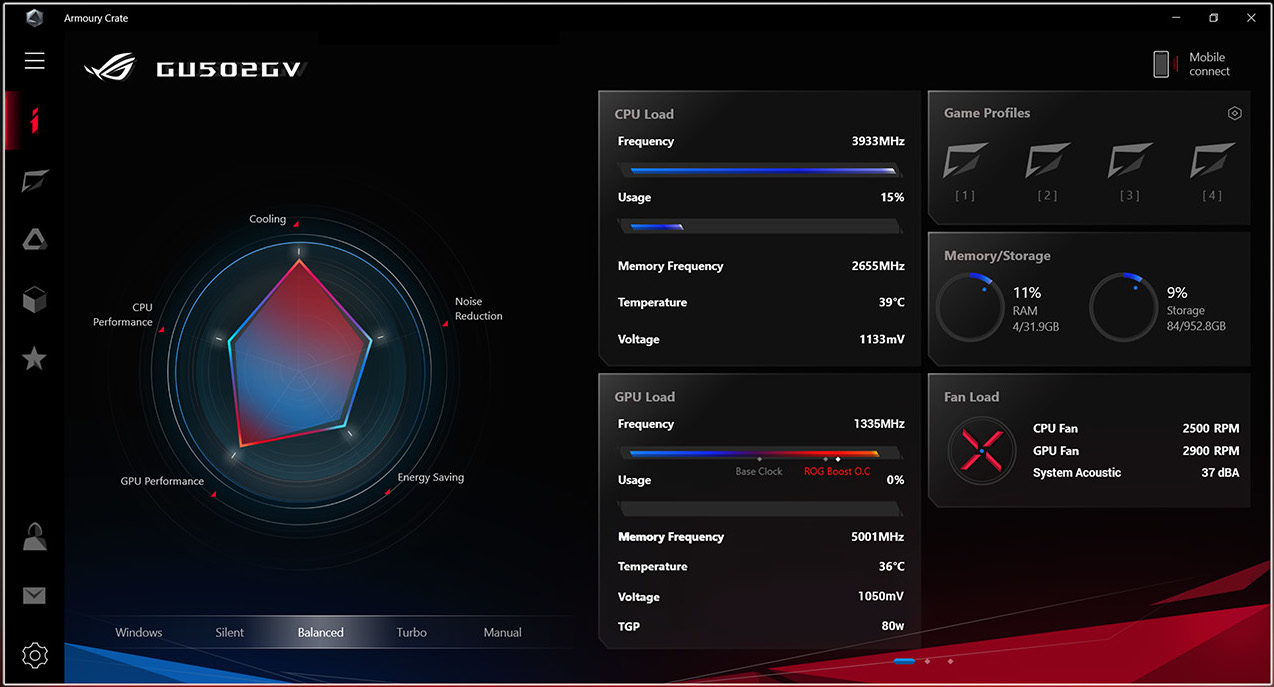
Task: Select the red Home dashboard icon
Action: 35,121
